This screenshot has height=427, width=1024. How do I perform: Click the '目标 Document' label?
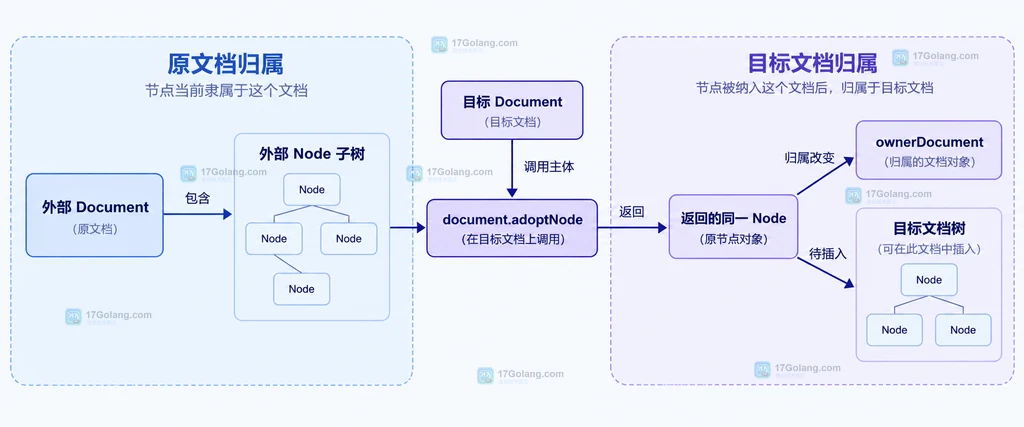[513, 102]
